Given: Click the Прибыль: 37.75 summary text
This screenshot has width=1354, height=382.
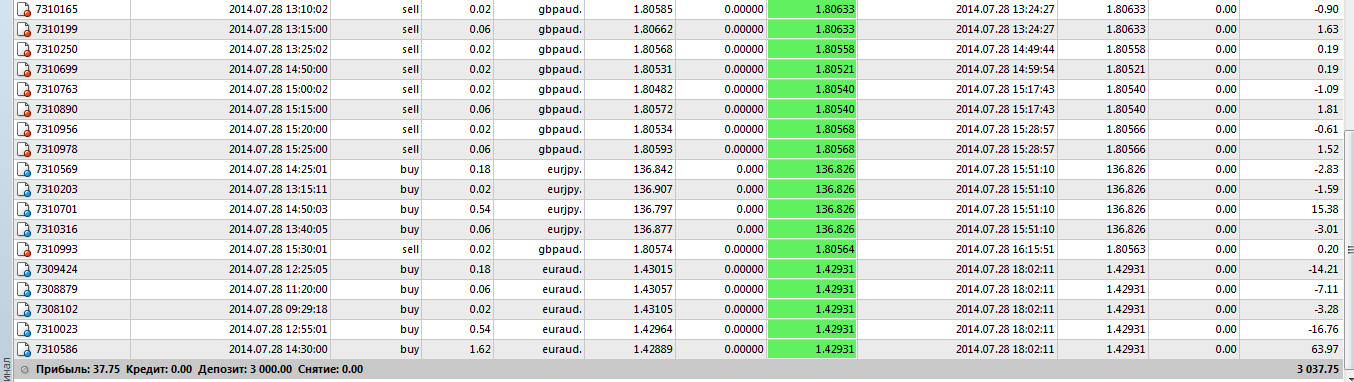Looking at the screenshot, I should (78, 369).
